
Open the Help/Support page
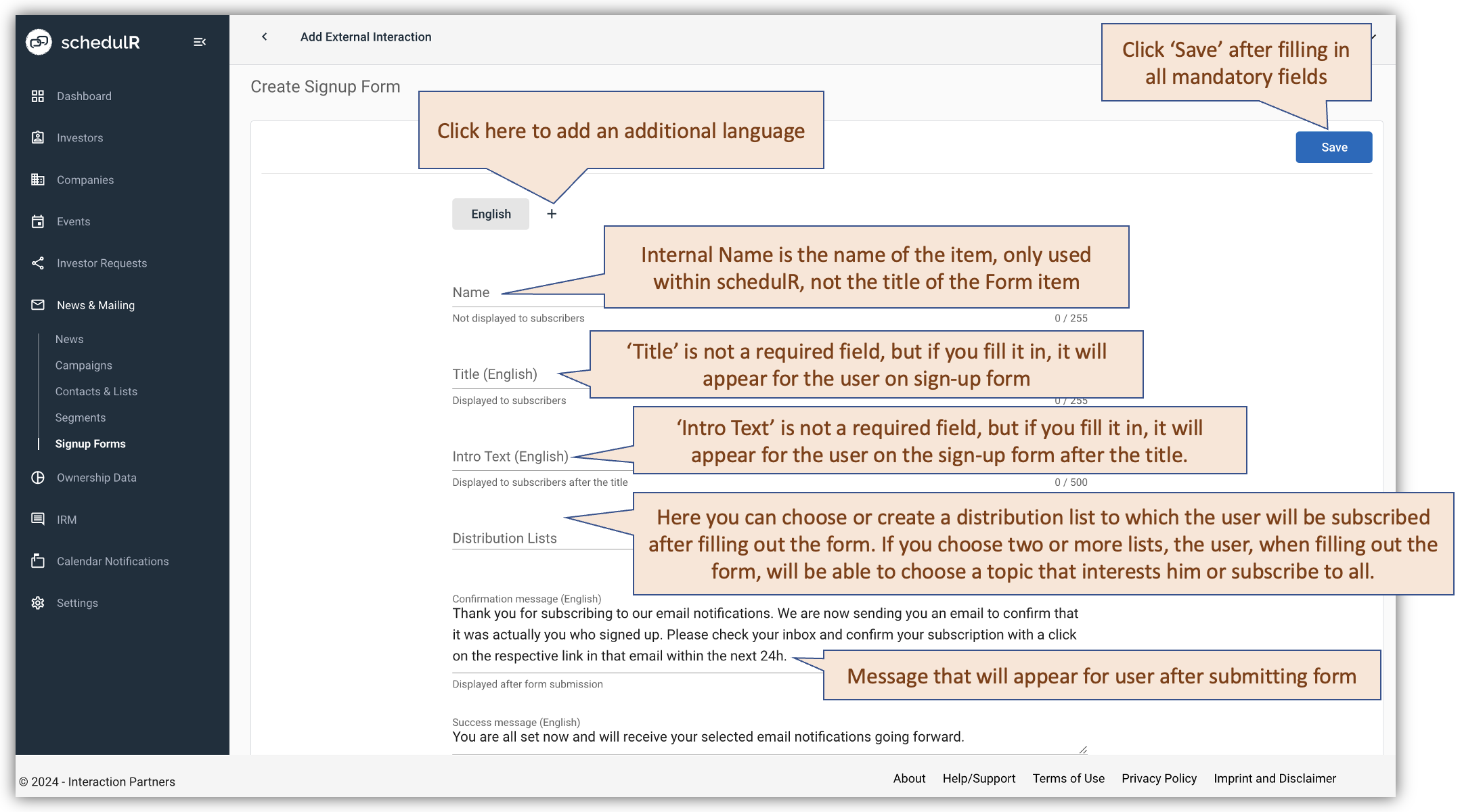[x=979, y=778]
